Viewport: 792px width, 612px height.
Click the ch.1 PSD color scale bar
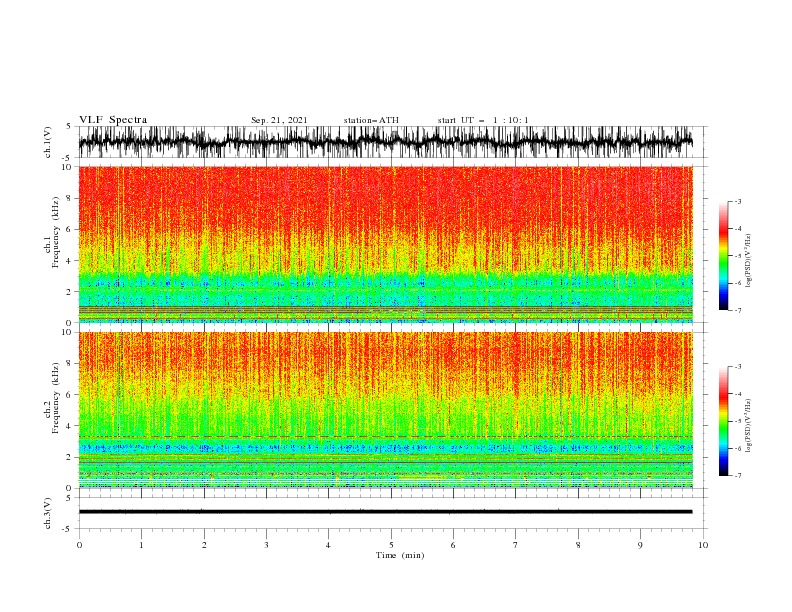723,256
